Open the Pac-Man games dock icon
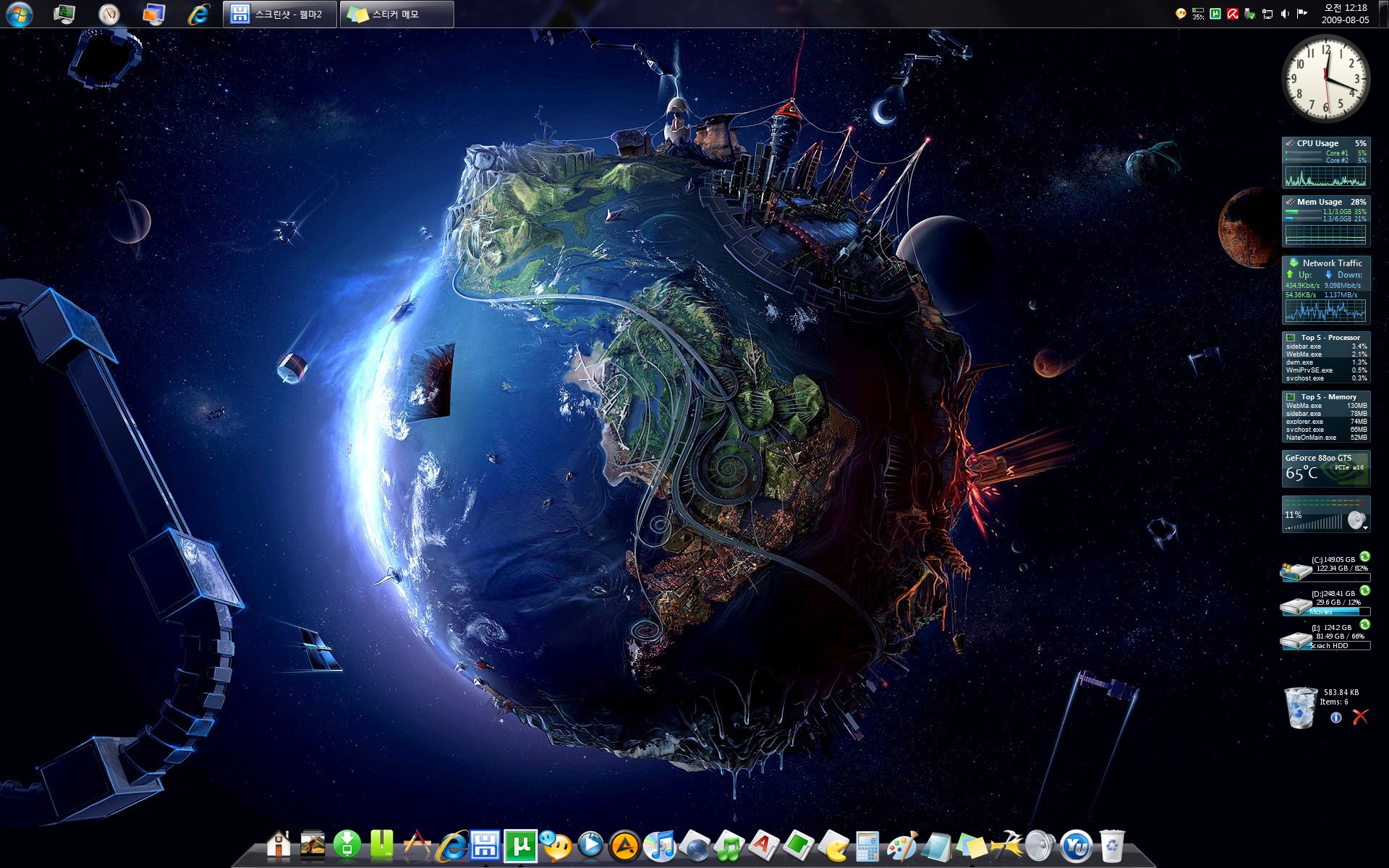The width and height of the screenshot is (1389, 868). [833, 845]
